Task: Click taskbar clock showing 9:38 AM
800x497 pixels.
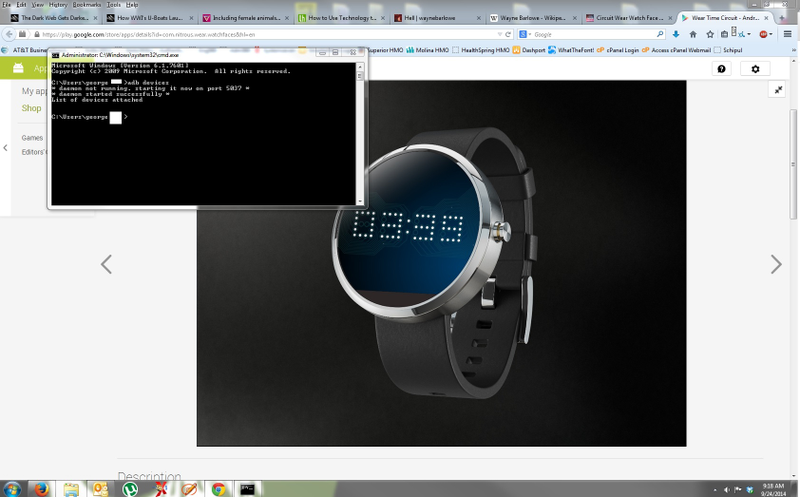Action: point(773,490)
